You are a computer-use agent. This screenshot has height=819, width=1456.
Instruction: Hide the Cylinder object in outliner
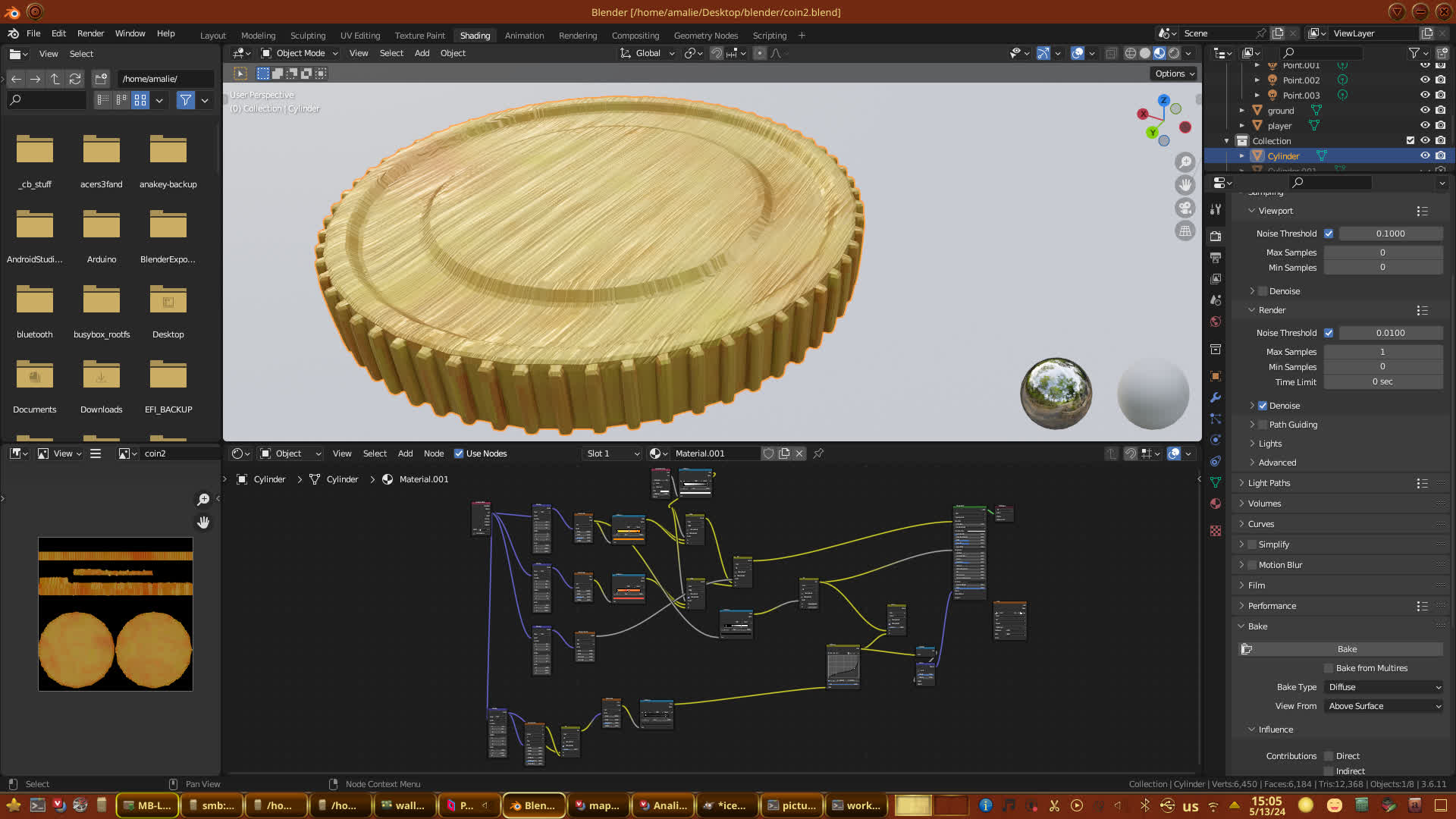pos(1425,155)
